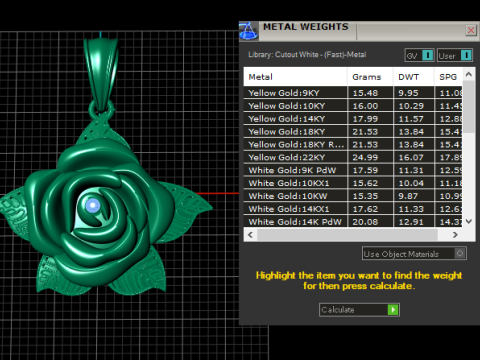Click the green arrow on Calculate
Screen dimensions: 480x360
(393, 310)
